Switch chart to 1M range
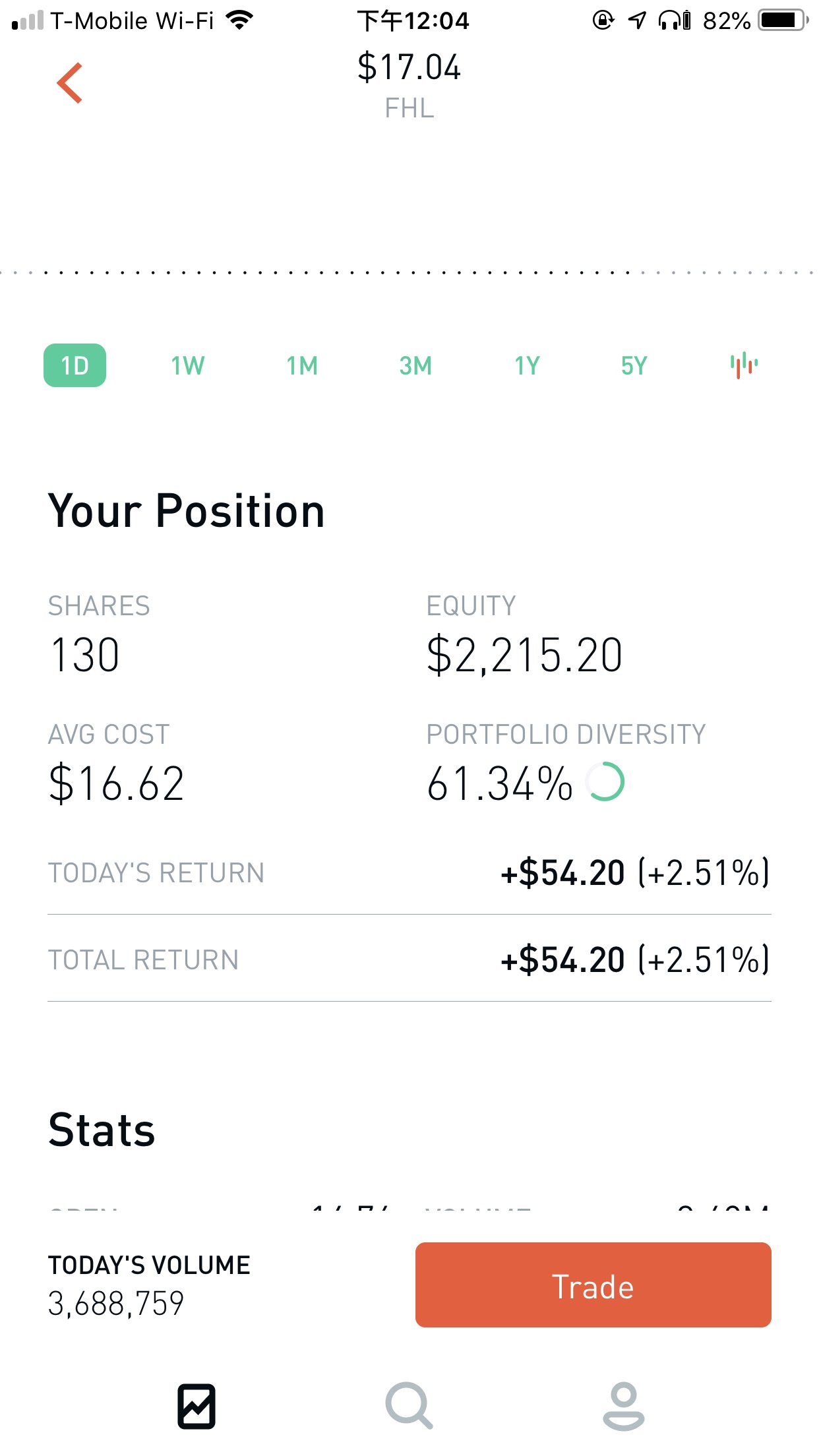Viewport: 819px width, 1456px height. click(302, 365)
